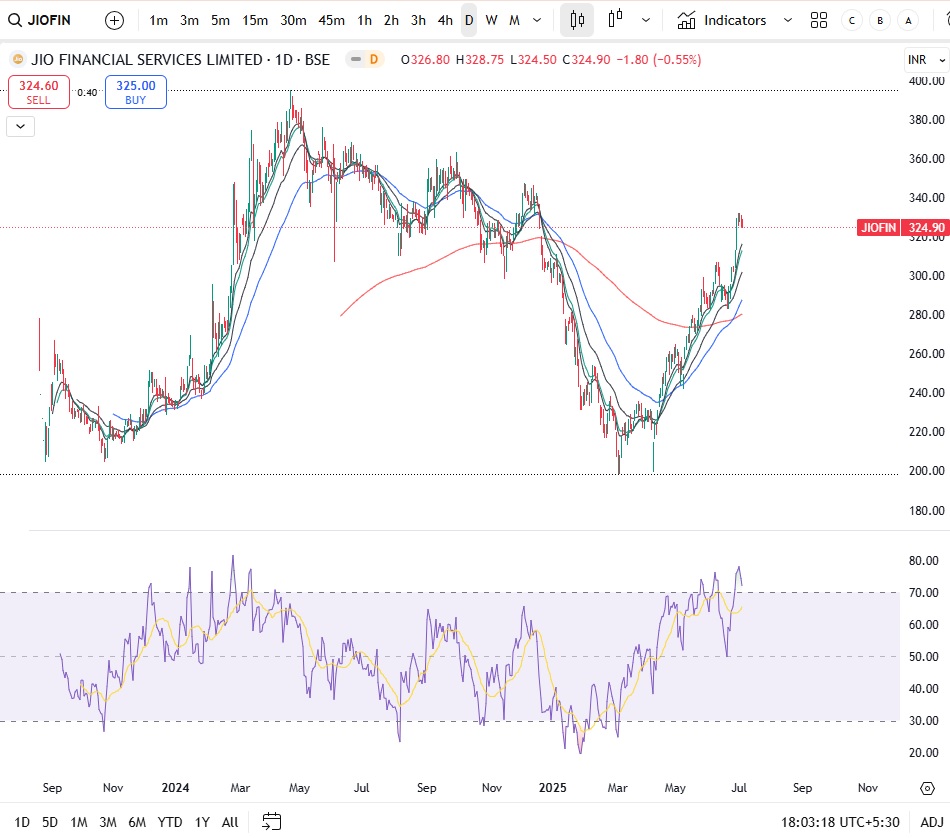Click the plus icon to add a symbol
Viewport: 950px width, 838px height.
pyautogui.click(x=113, y=20)
